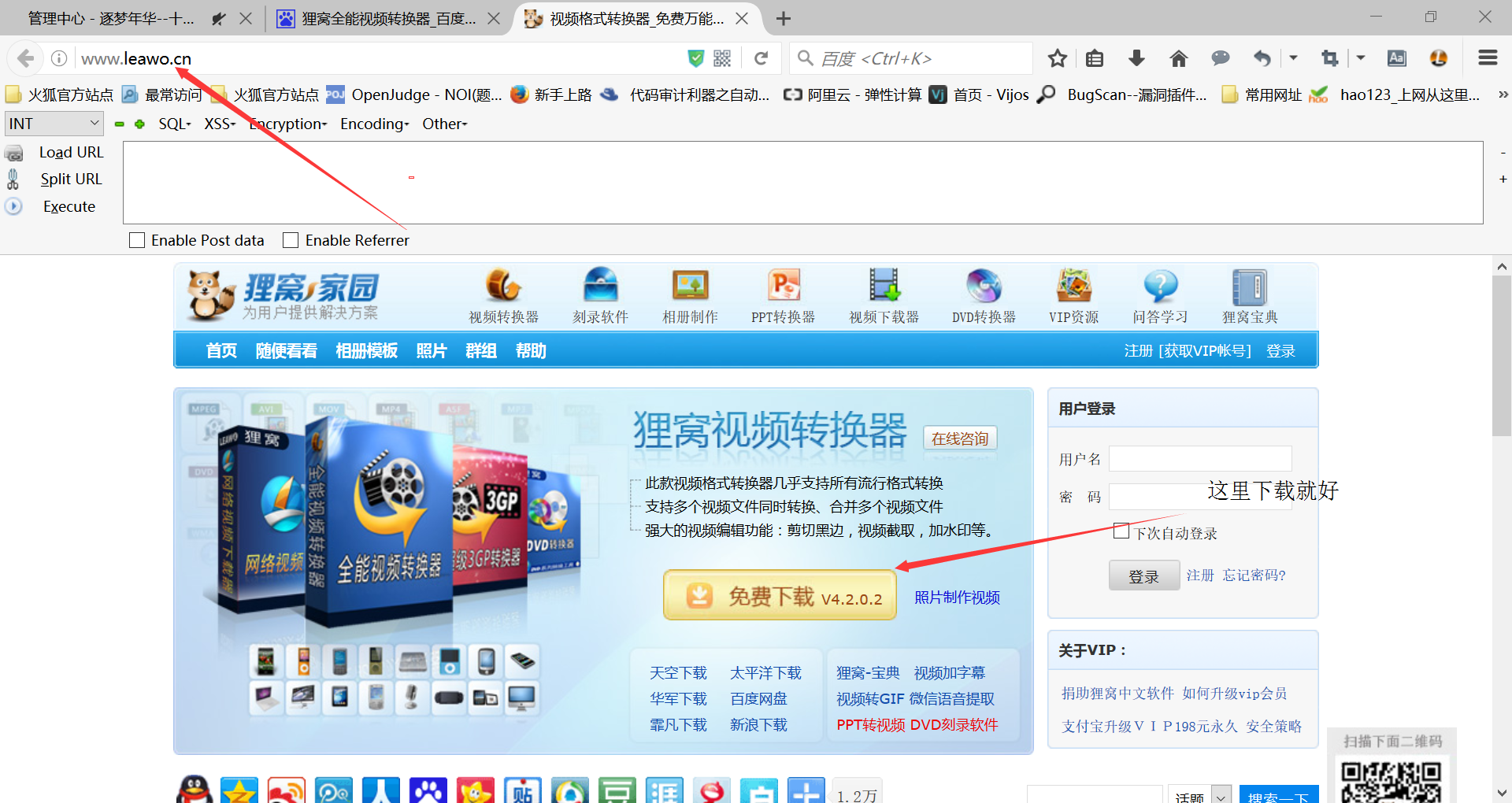
Task: Check 下次自动登录 checkbox
Action: [1121, 531]
